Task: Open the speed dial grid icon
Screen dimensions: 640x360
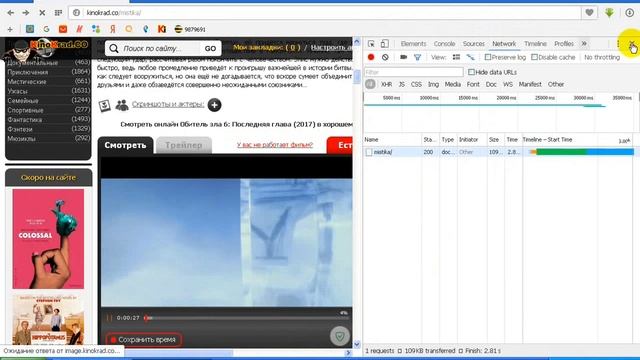Action: pyautogui.click(x=58, y=13)
